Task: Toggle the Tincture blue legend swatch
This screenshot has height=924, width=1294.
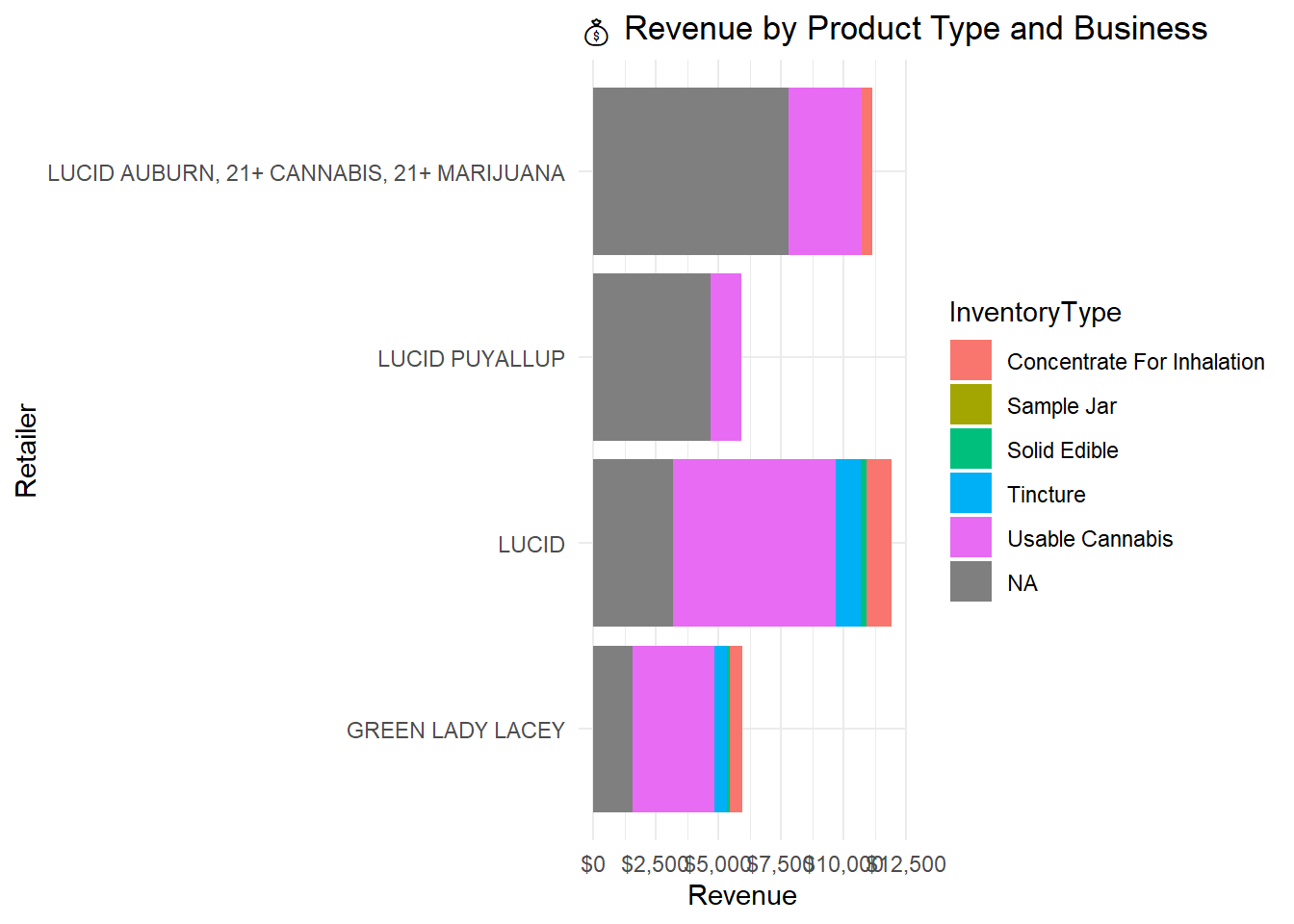Action: coord(970,494)
